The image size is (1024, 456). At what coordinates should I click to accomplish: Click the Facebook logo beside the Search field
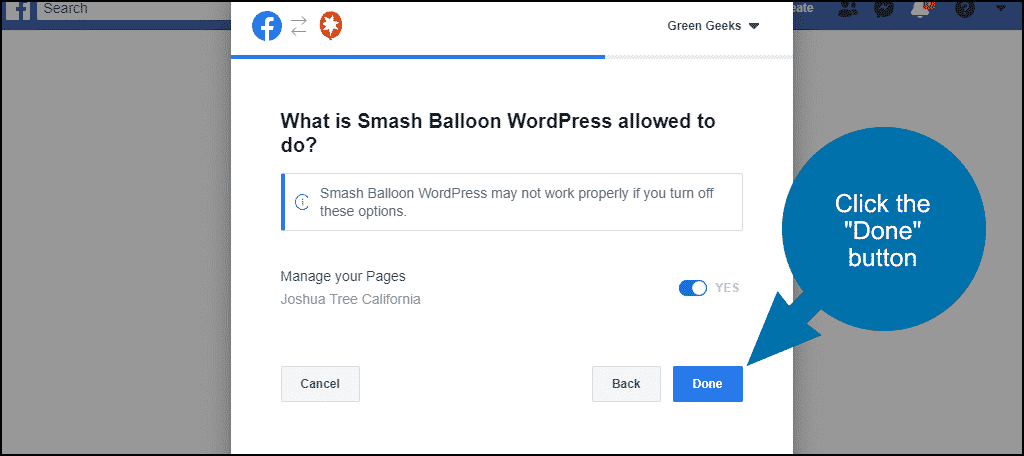[x=18, y=9]
